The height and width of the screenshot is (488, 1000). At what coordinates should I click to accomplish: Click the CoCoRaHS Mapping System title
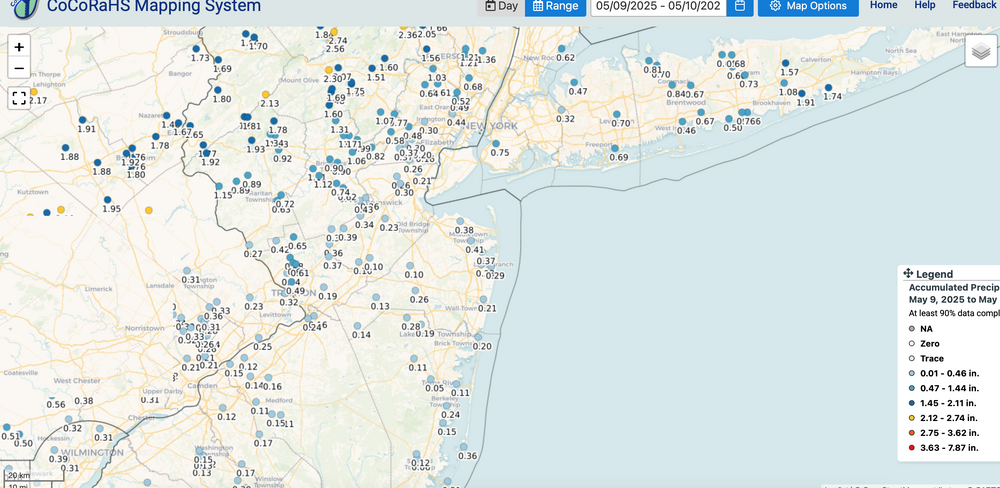(154, 6)
